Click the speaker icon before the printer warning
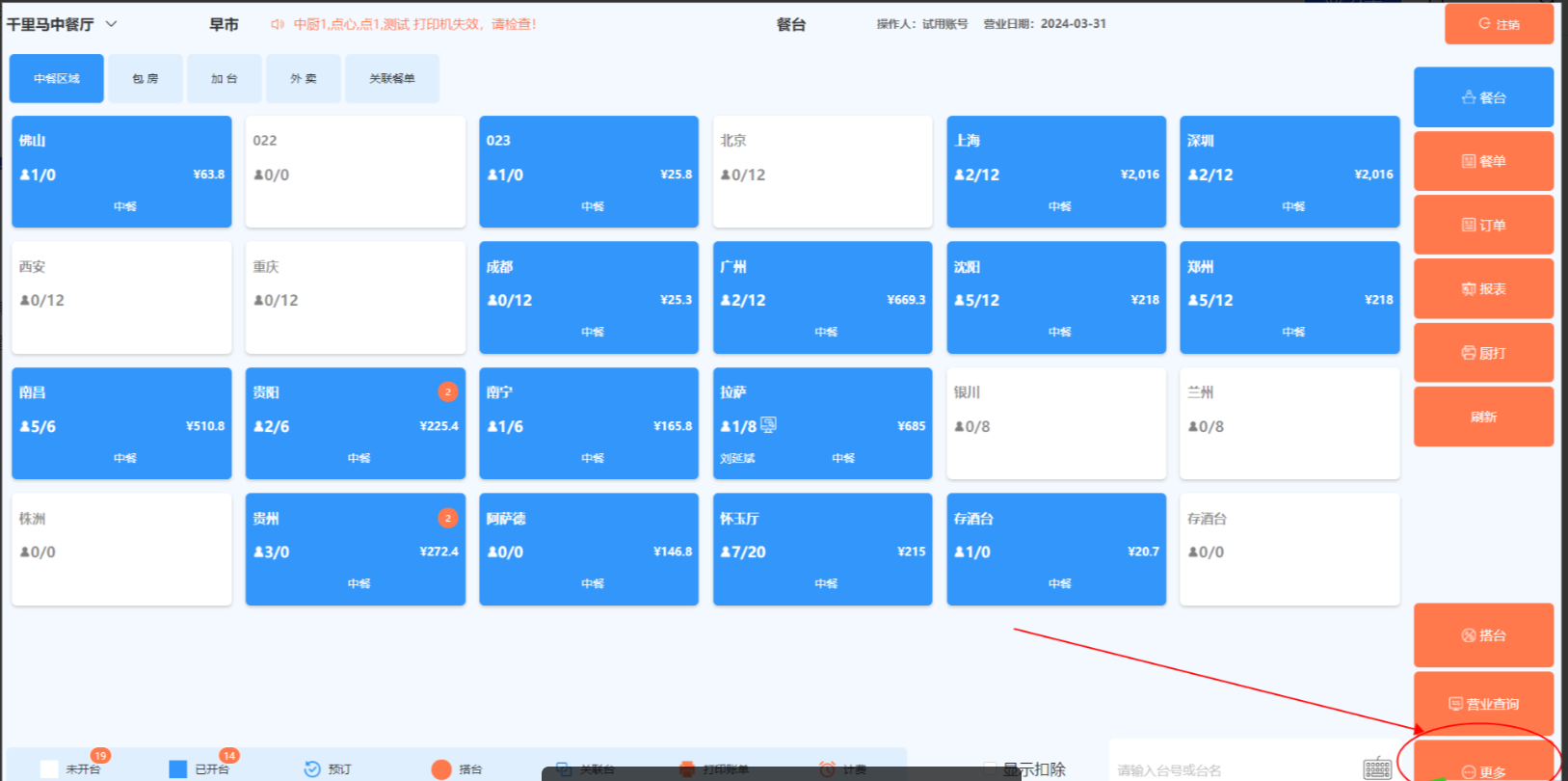This screenshot has height=781, width=1568. tap(278, 24)
